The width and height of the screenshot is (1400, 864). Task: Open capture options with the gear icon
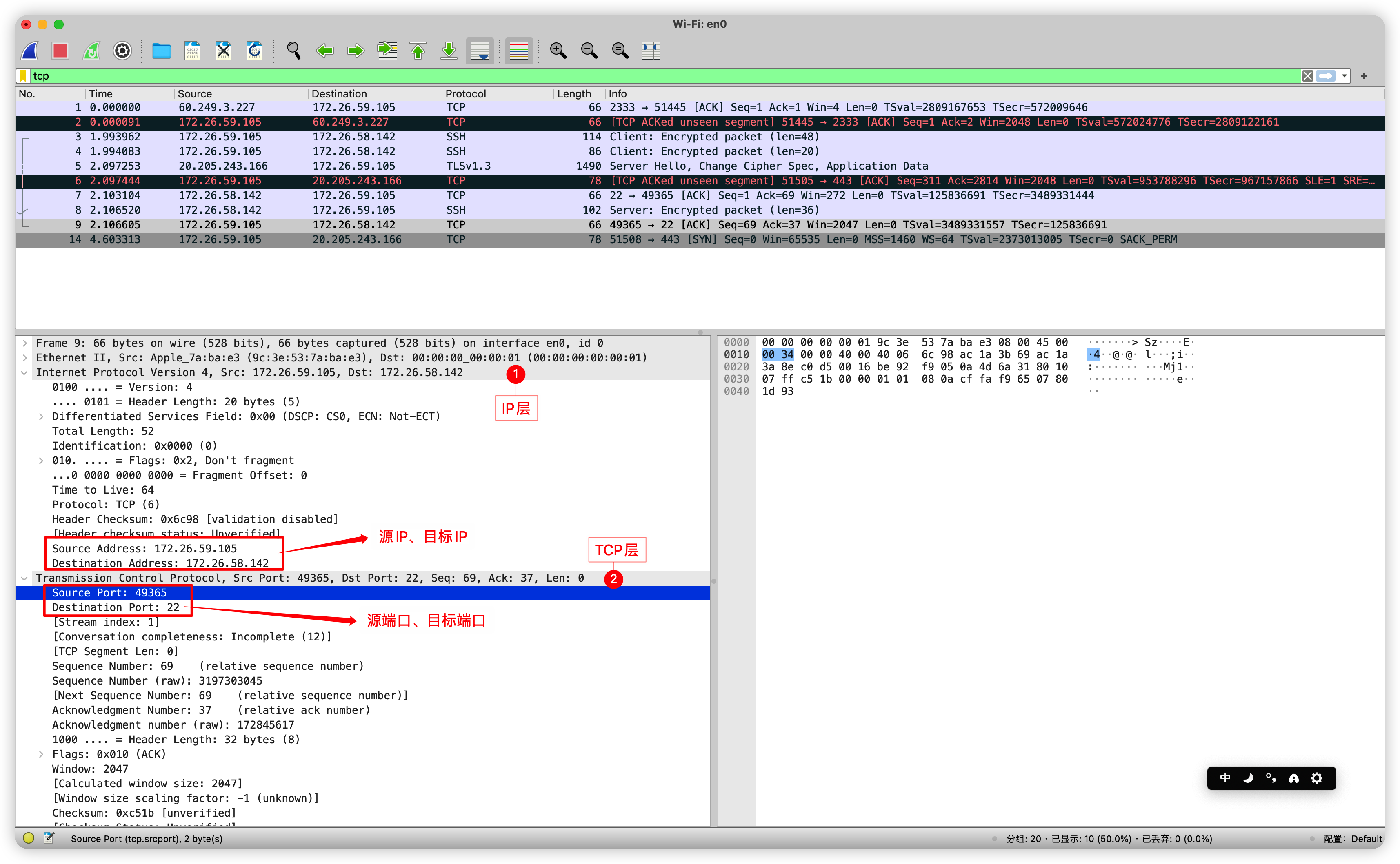[x=122, y=50]
